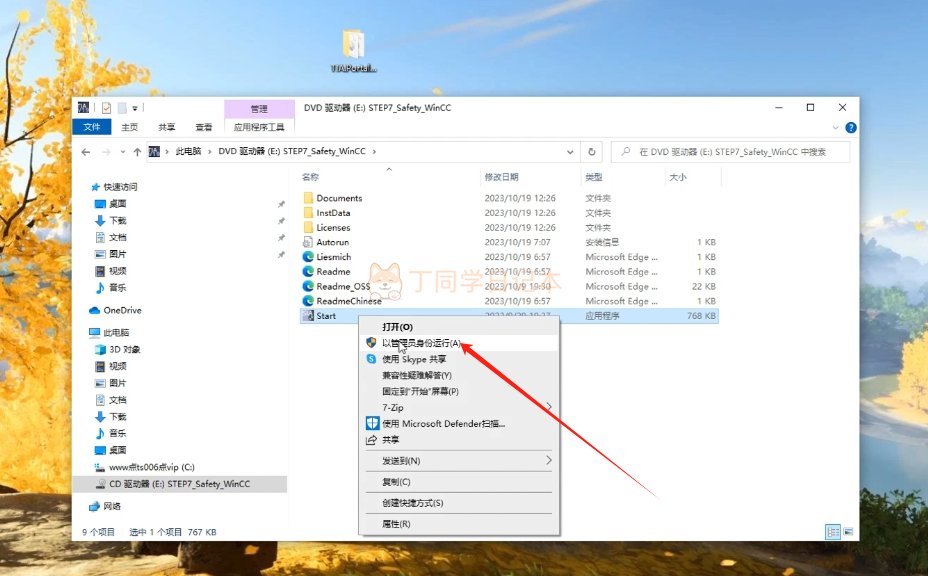928x576 pixels.
Task: Select the Readme file
Action: pyautogui.click(x=333, y=272)
